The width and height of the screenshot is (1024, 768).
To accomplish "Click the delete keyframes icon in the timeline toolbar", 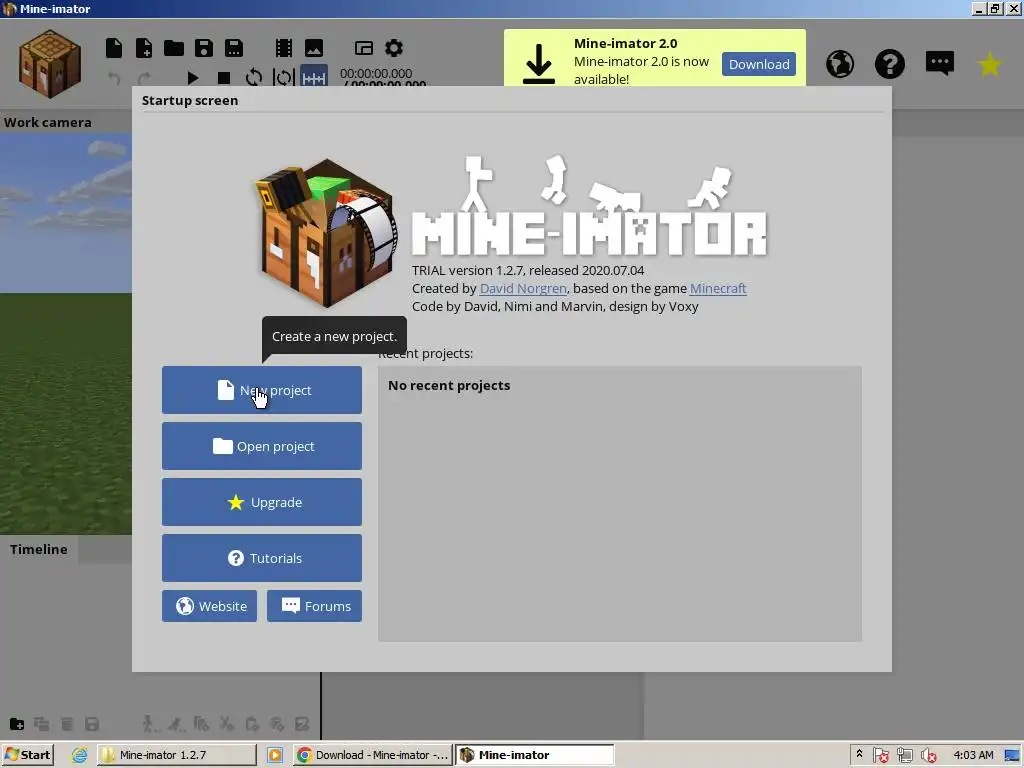I will (277, 724).
